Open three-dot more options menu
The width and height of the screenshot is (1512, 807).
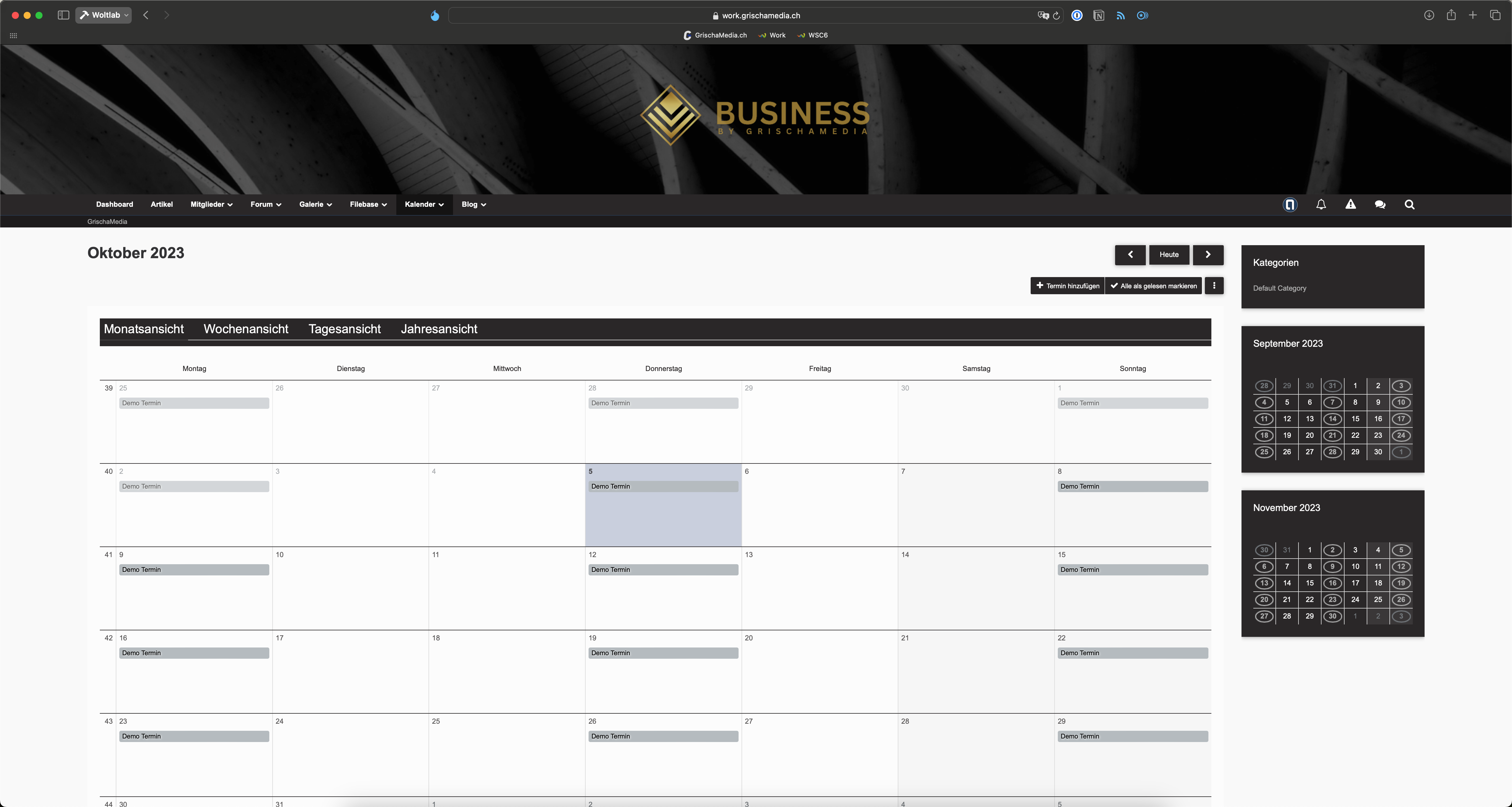click(1214, 285)
